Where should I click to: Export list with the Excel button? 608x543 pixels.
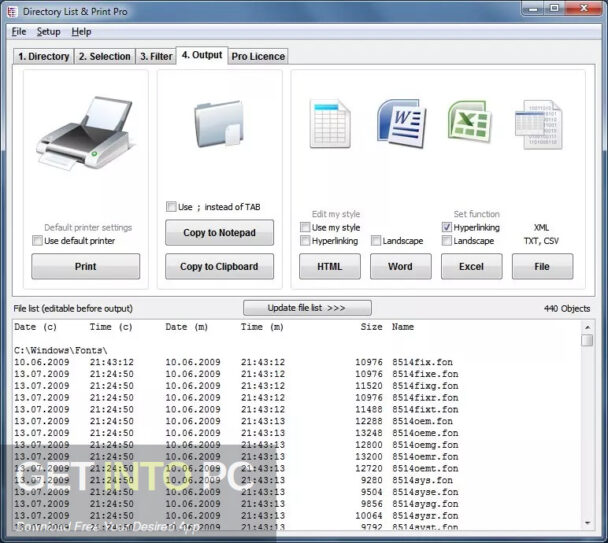[472, 266]
